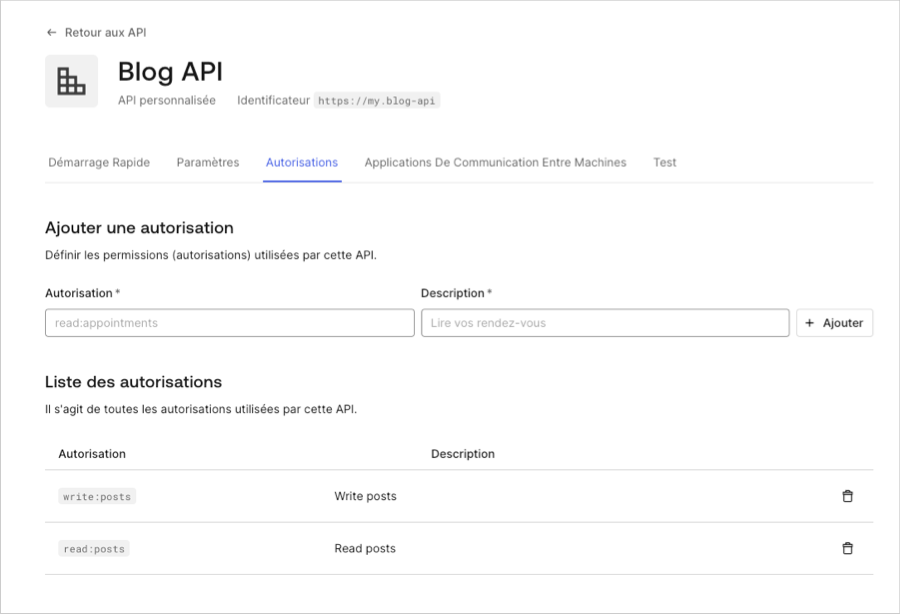Switch to the Démarrage Rapide tab
Viewport: 900px width, 614px height.
click(x=99, y=161)
